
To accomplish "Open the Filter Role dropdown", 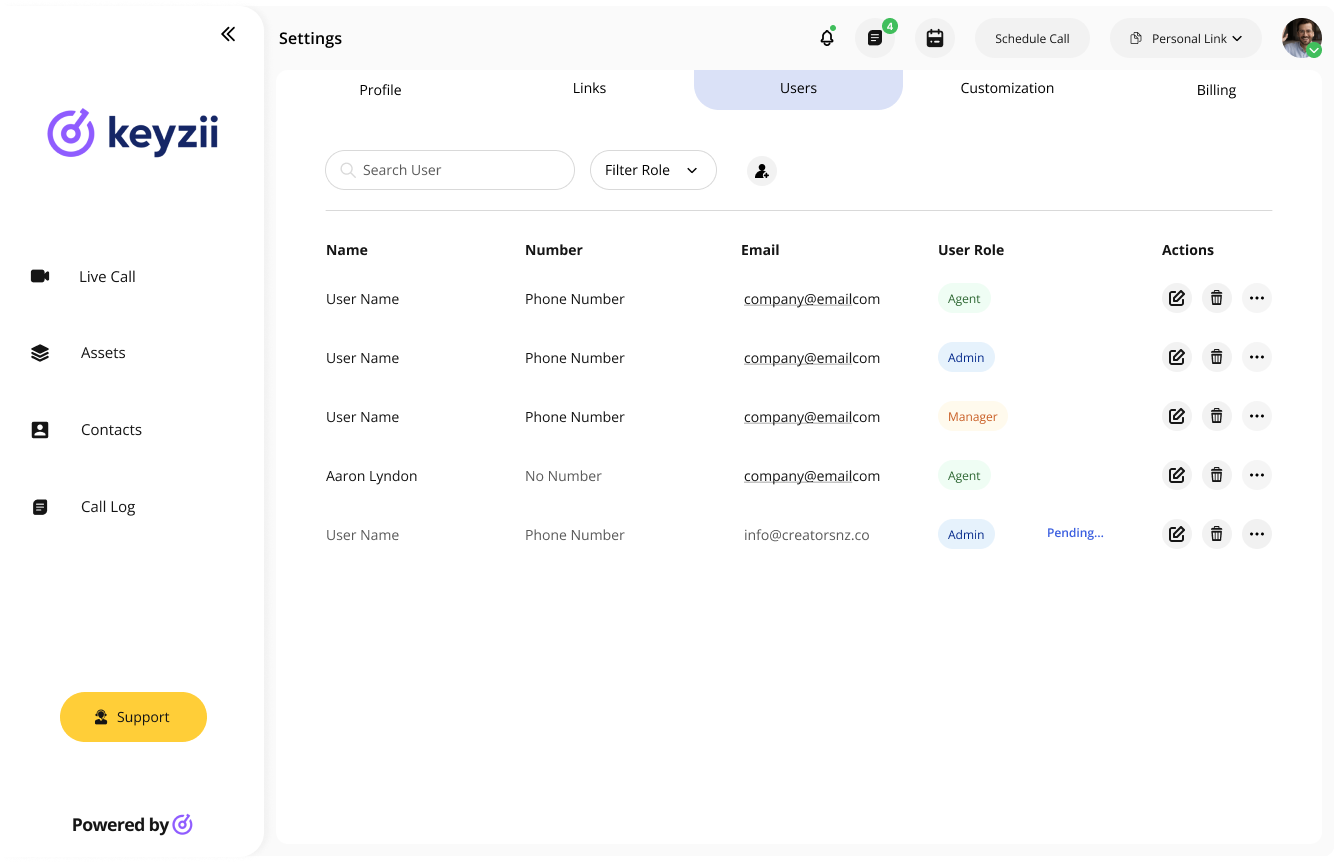I will pos(653,170).
